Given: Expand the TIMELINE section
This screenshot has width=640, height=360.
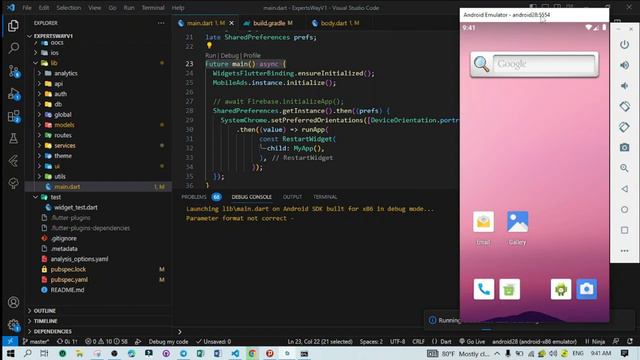Looking at the screenshot, I should coord(45,321).
